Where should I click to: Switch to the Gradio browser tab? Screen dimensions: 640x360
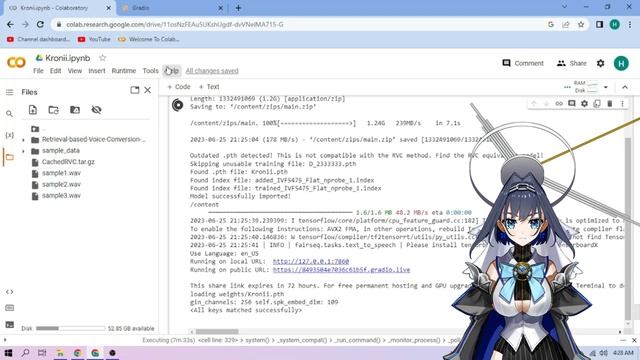coord(171,8)
